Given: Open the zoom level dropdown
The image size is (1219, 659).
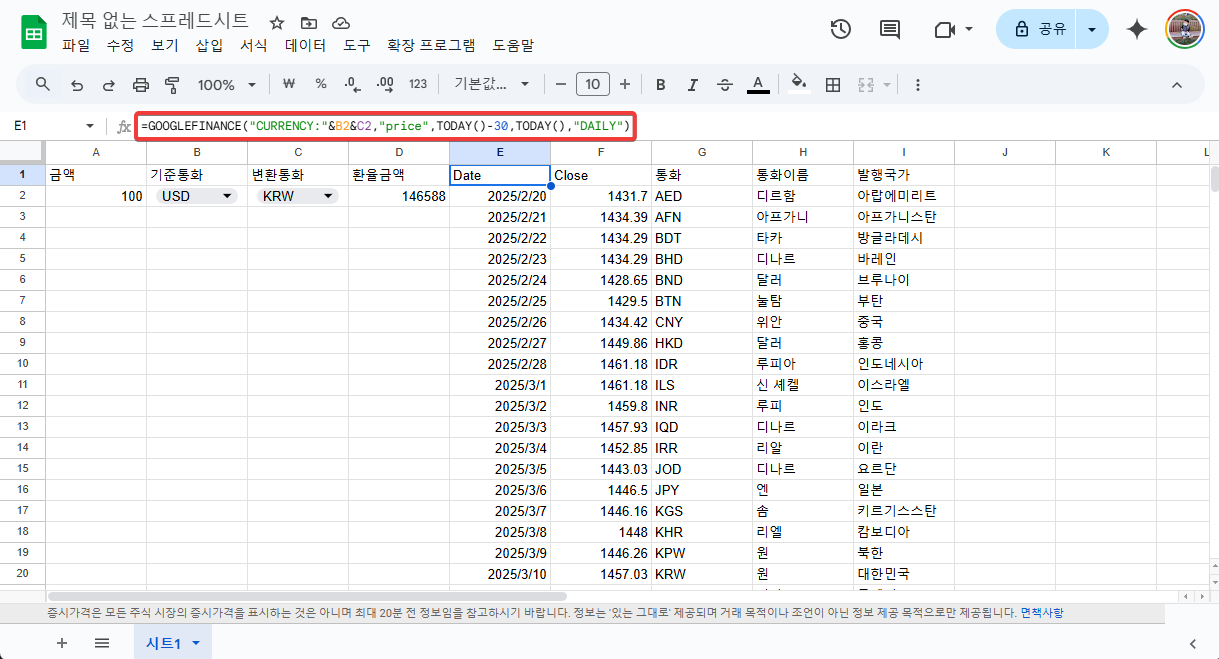Looking at the screenshot, I should [227, 84].
